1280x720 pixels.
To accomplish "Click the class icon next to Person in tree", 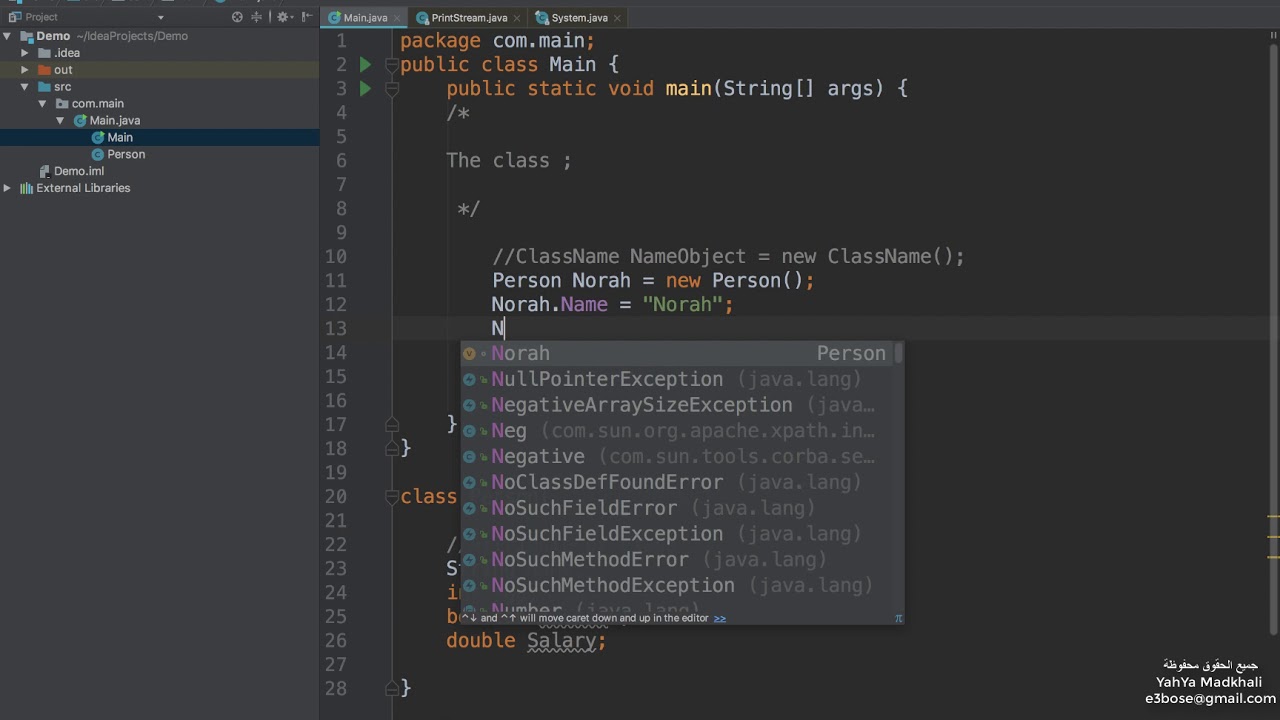I will pos(97,154).
